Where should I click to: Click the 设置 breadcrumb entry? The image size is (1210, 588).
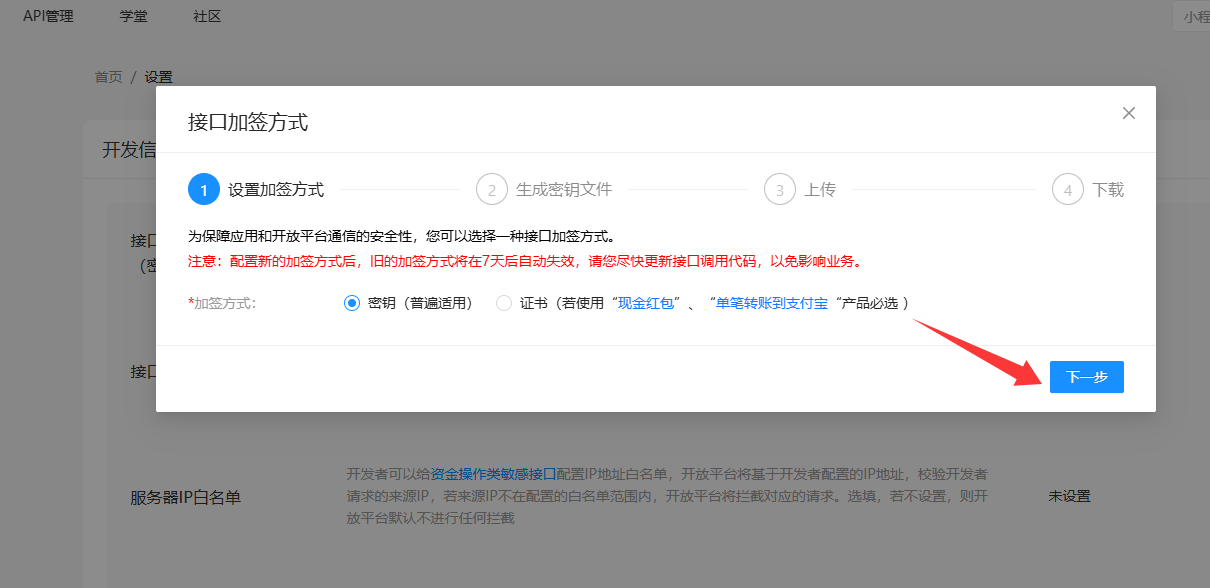[x=160, y=76]
